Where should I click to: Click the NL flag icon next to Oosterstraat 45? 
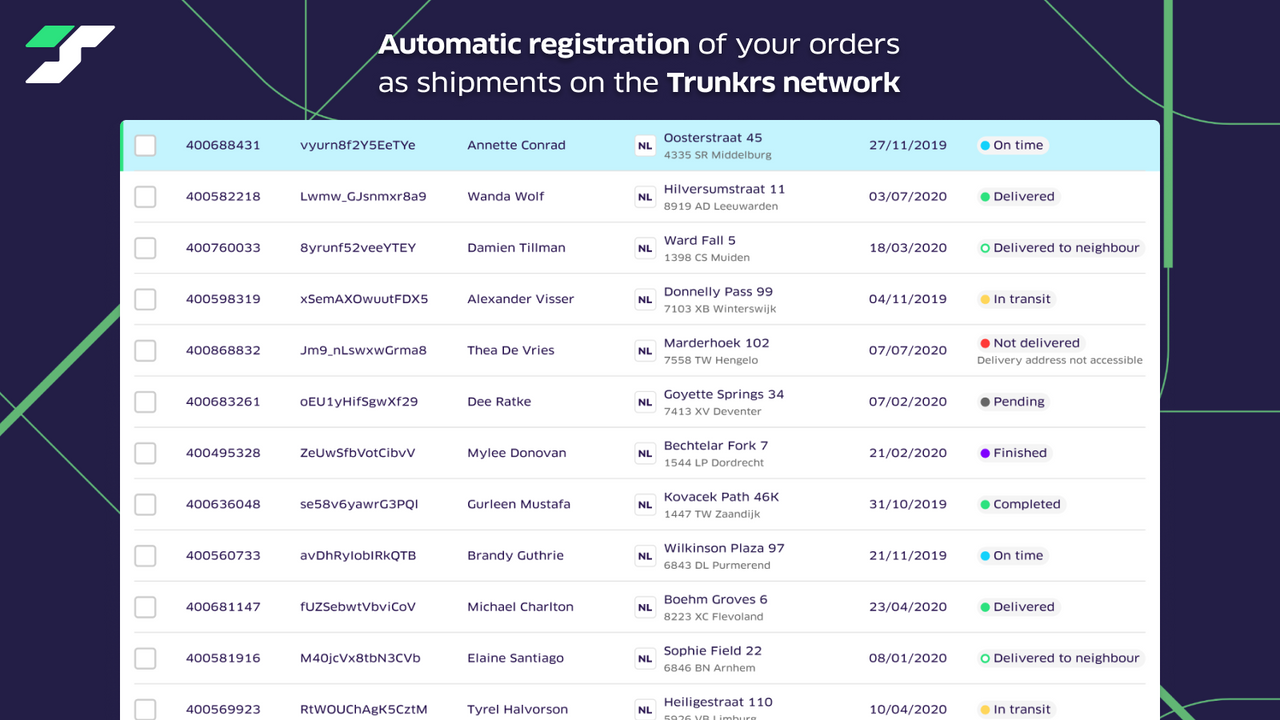click(645, 145)
